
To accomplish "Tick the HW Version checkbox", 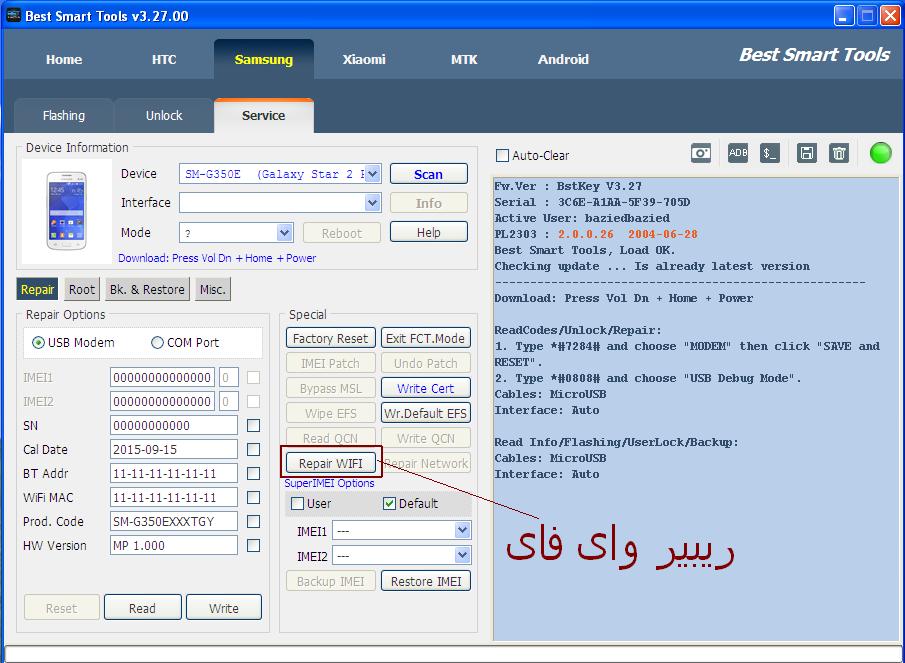I will click(x=253, y=546).
